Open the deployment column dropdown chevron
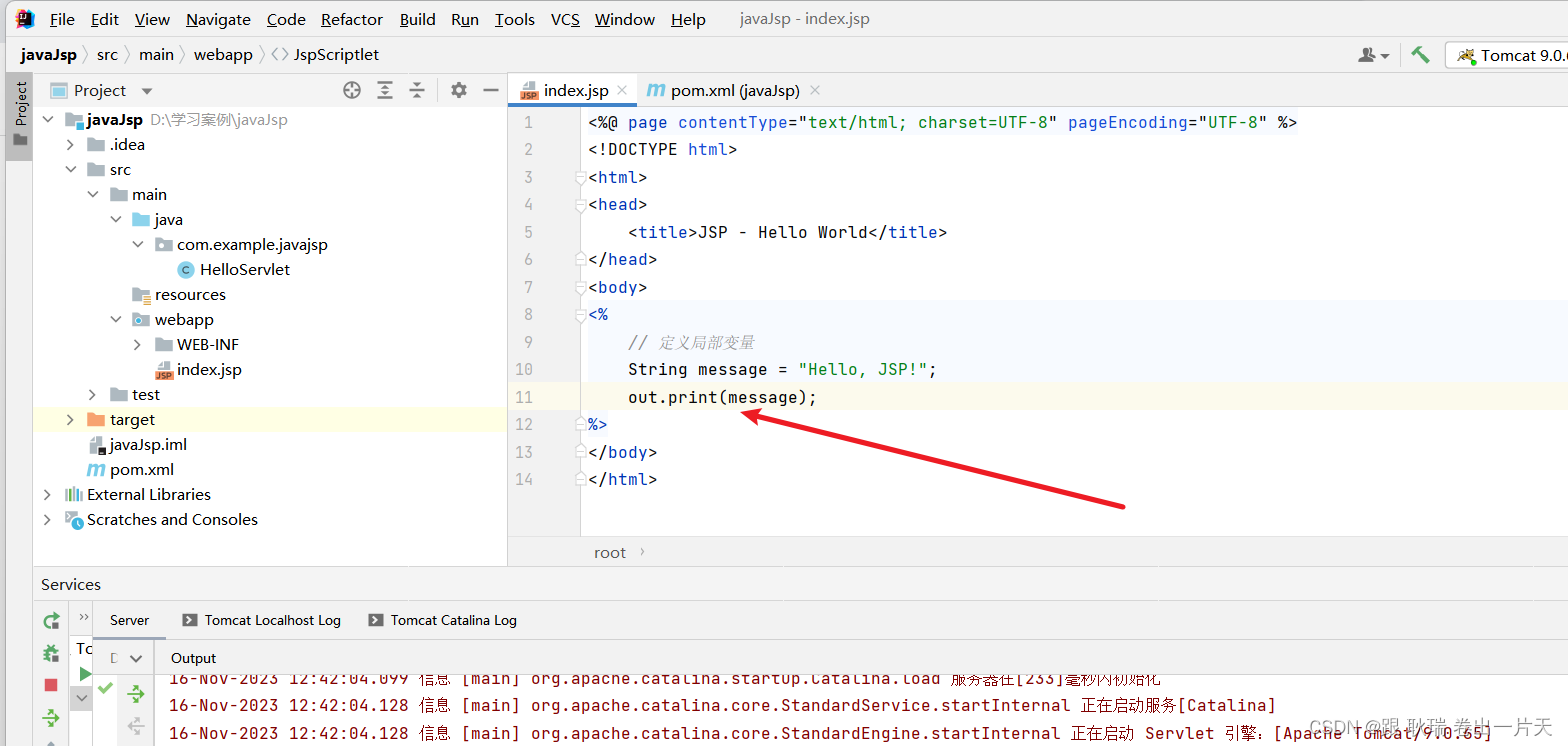This screenshot has height=746, width=1568. (135, 659)
